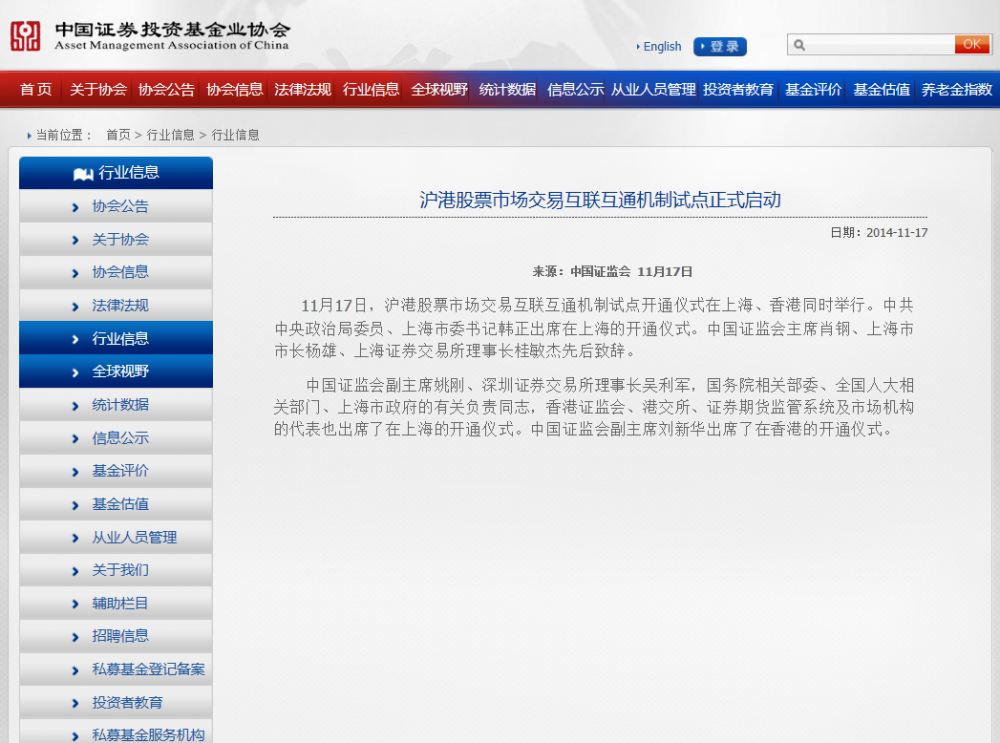
Task: Select 法律法规 label in left sidebar
Action: point(120,305)
